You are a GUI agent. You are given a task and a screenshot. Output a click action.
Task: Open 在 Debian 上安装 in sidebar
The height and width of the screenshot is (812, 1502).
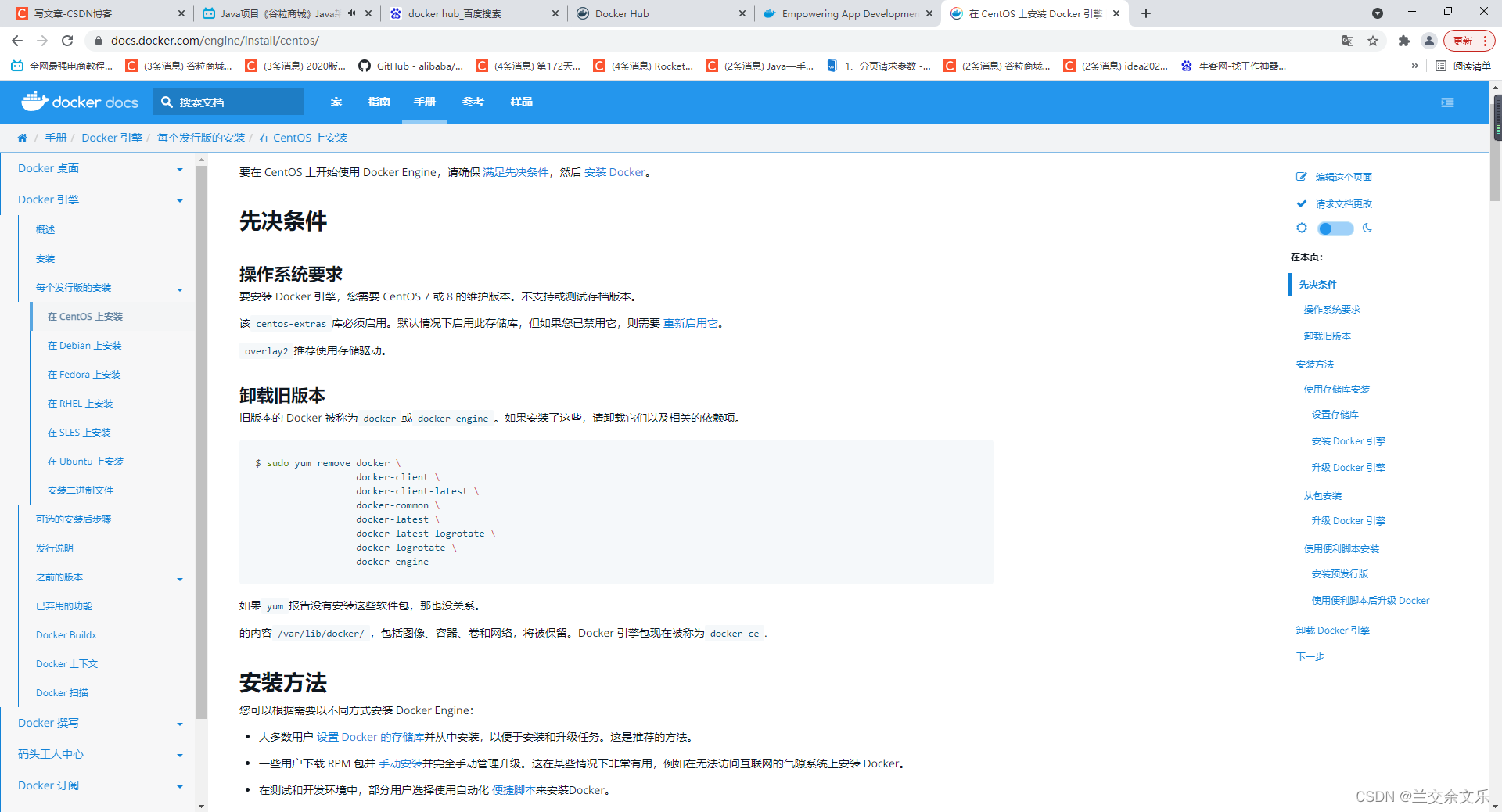pos(84,346)
